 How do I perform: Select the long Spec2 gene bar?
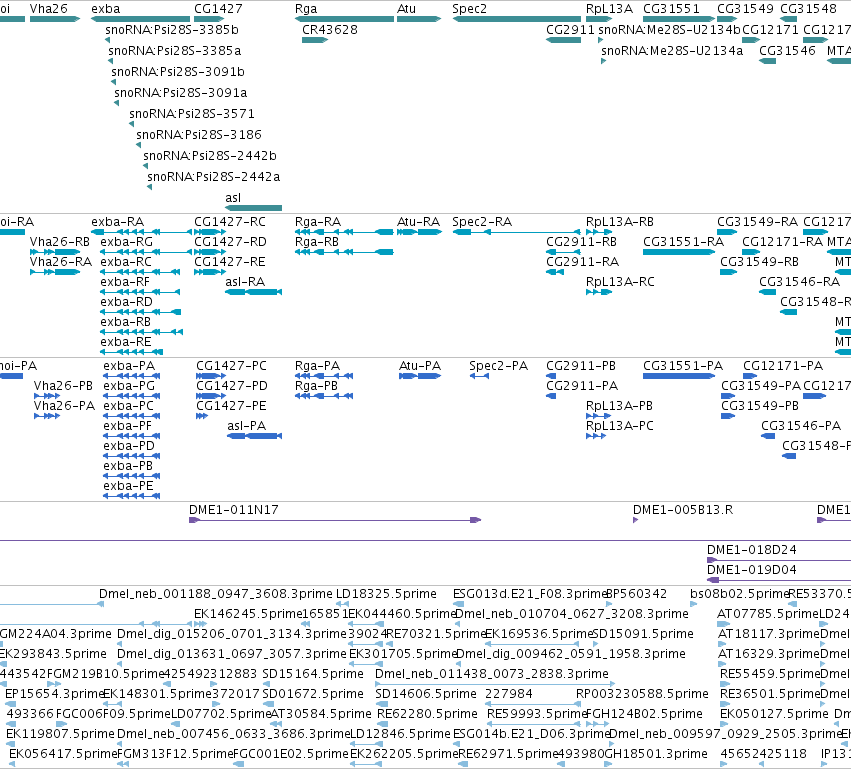pos(516,19)
